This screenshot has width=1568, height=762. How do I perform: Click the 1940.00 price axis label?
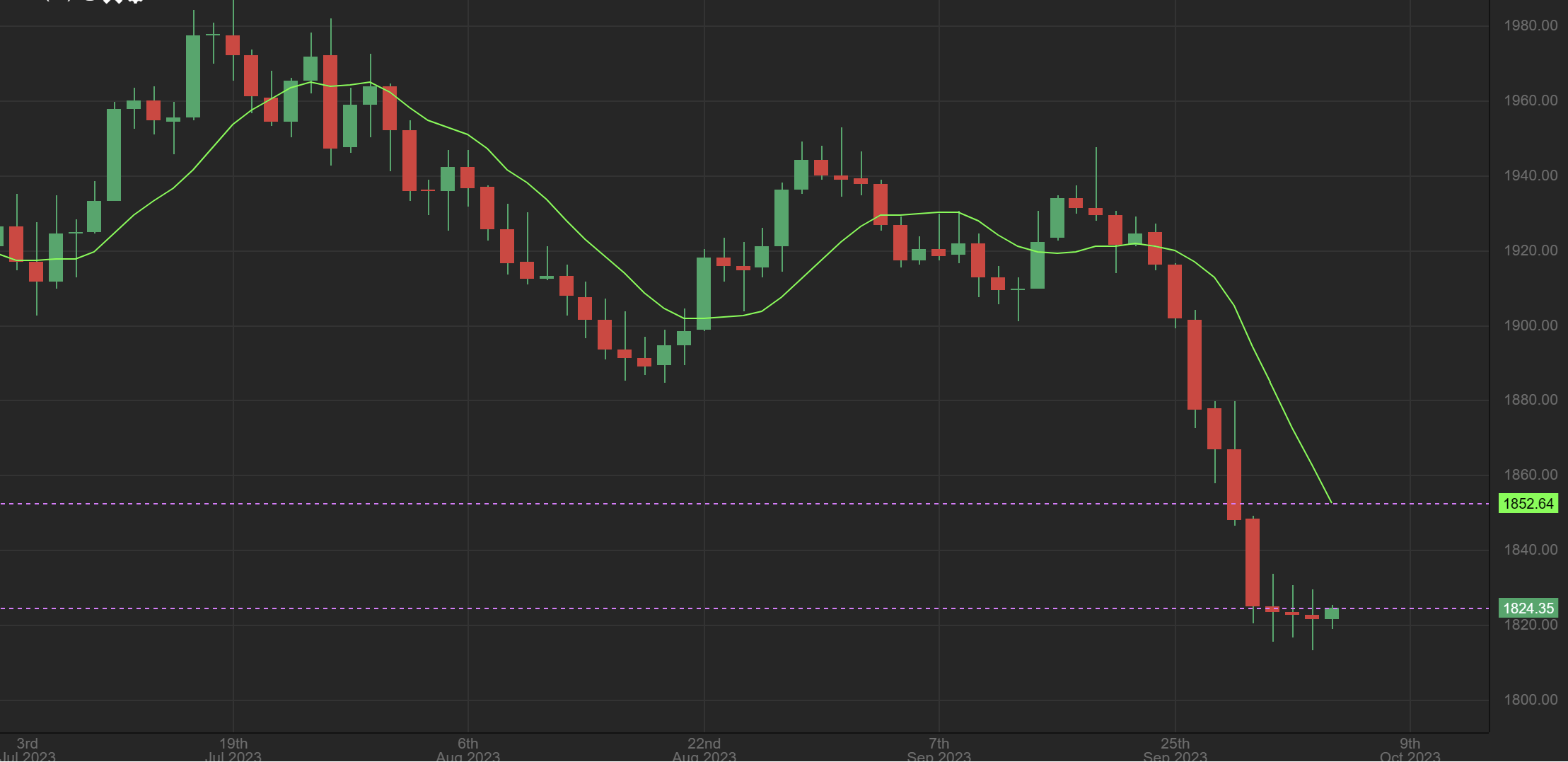(x=1531, y=175)
